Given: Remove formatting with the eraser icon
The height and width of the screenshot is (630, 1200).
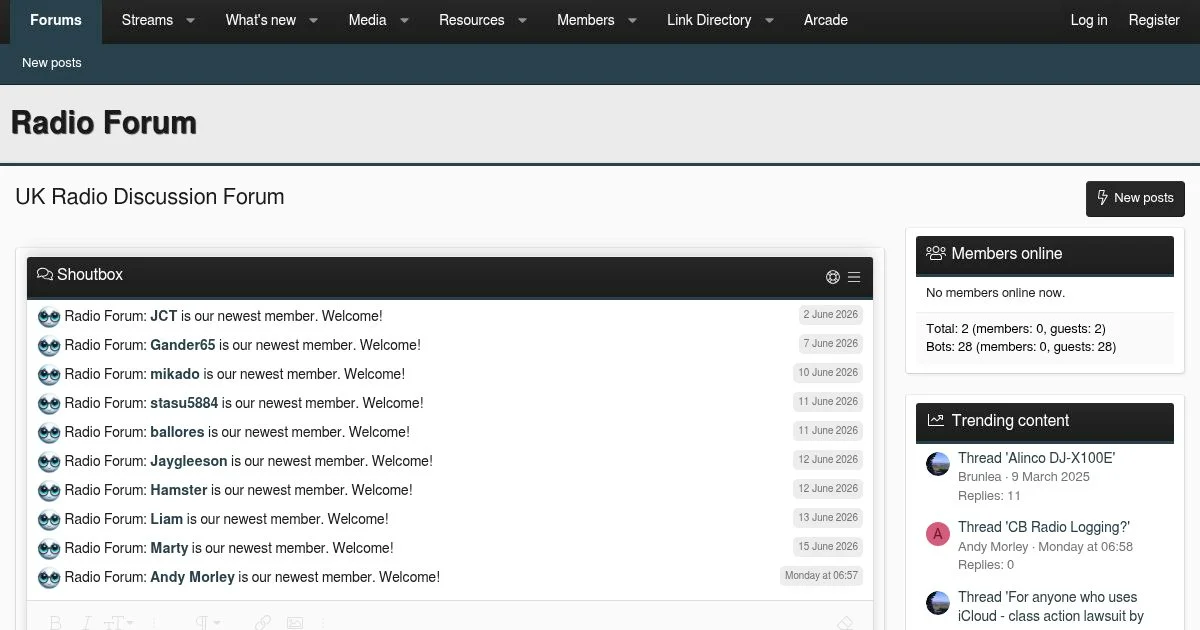Looking at the screenshot, I should 845,623.
